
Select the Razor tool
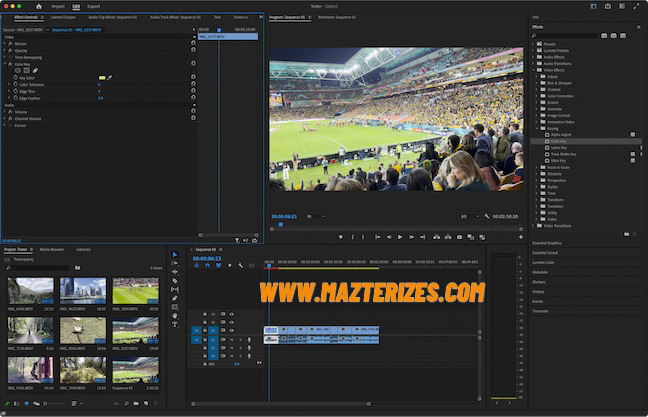[175, 281]
